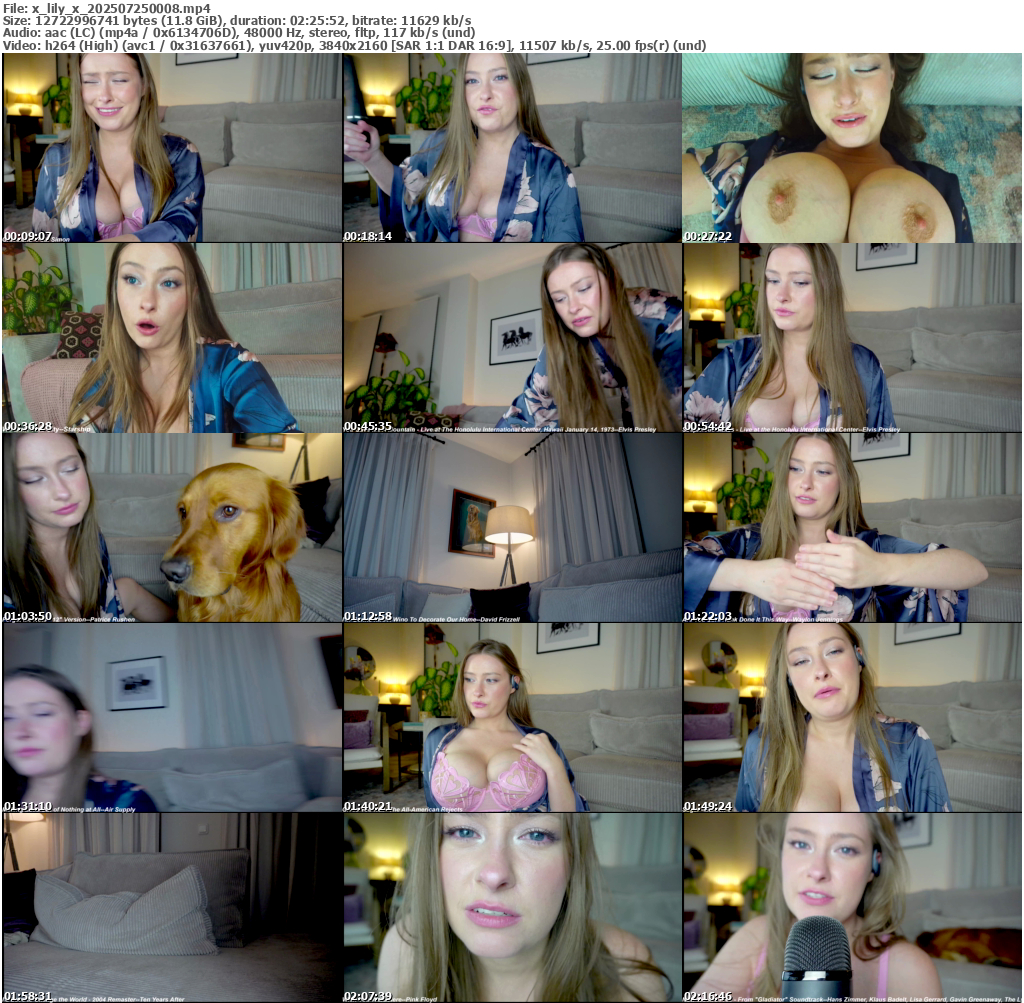Screen dimensions: 1024x1003
Task: Choose the blurry thumbnail stamped 01:31:10
Action: [x=172, y=718]
